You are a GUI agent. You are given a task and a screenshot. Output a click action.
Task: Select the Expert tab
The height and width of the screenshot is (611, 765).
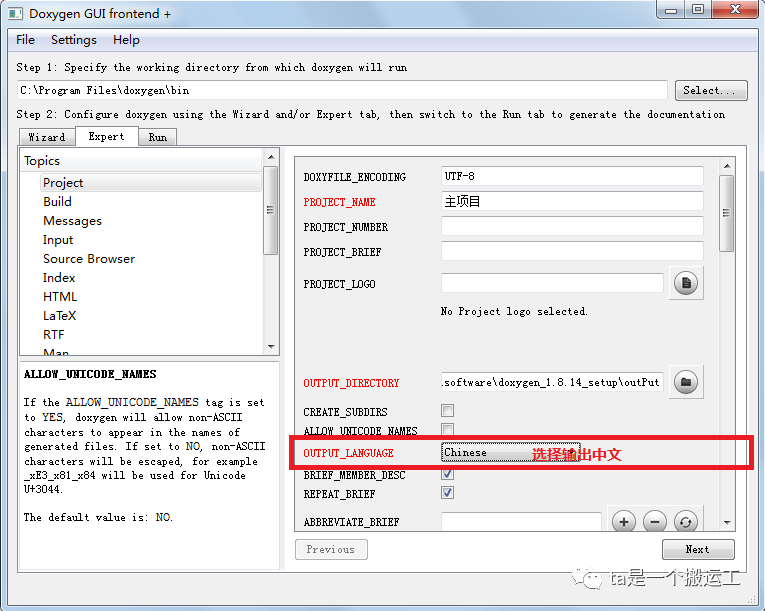[x=106, y=136]
